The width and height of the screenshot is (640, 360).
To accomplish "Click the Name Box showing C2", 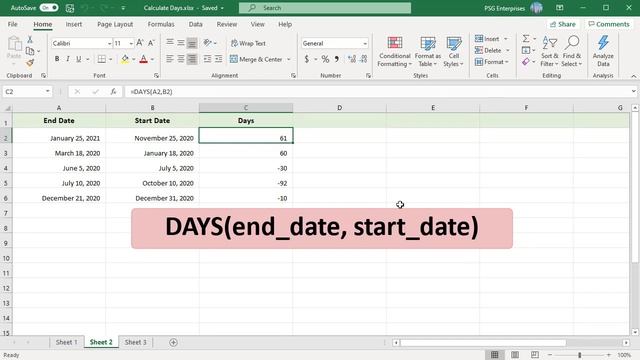I will pos(27,92).
